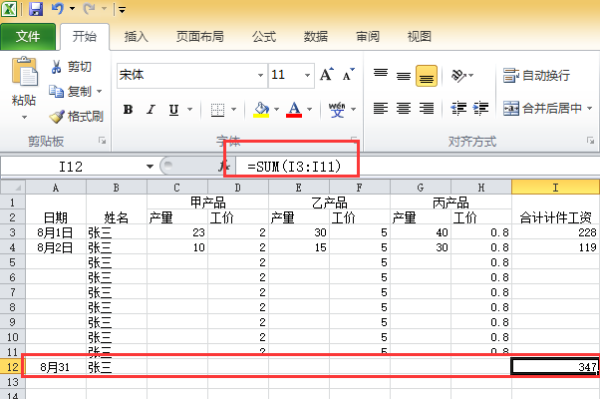Click the wén phonetic guide icon
Image resolution: width=600 pixels, height=399 pixels.
pos(337,110)
